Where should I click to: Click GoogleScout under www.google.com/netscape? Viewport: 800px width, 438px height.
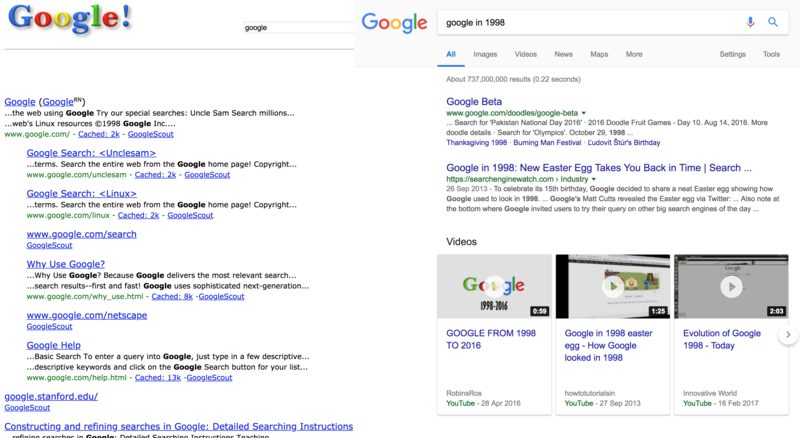[x=49, y=327]
